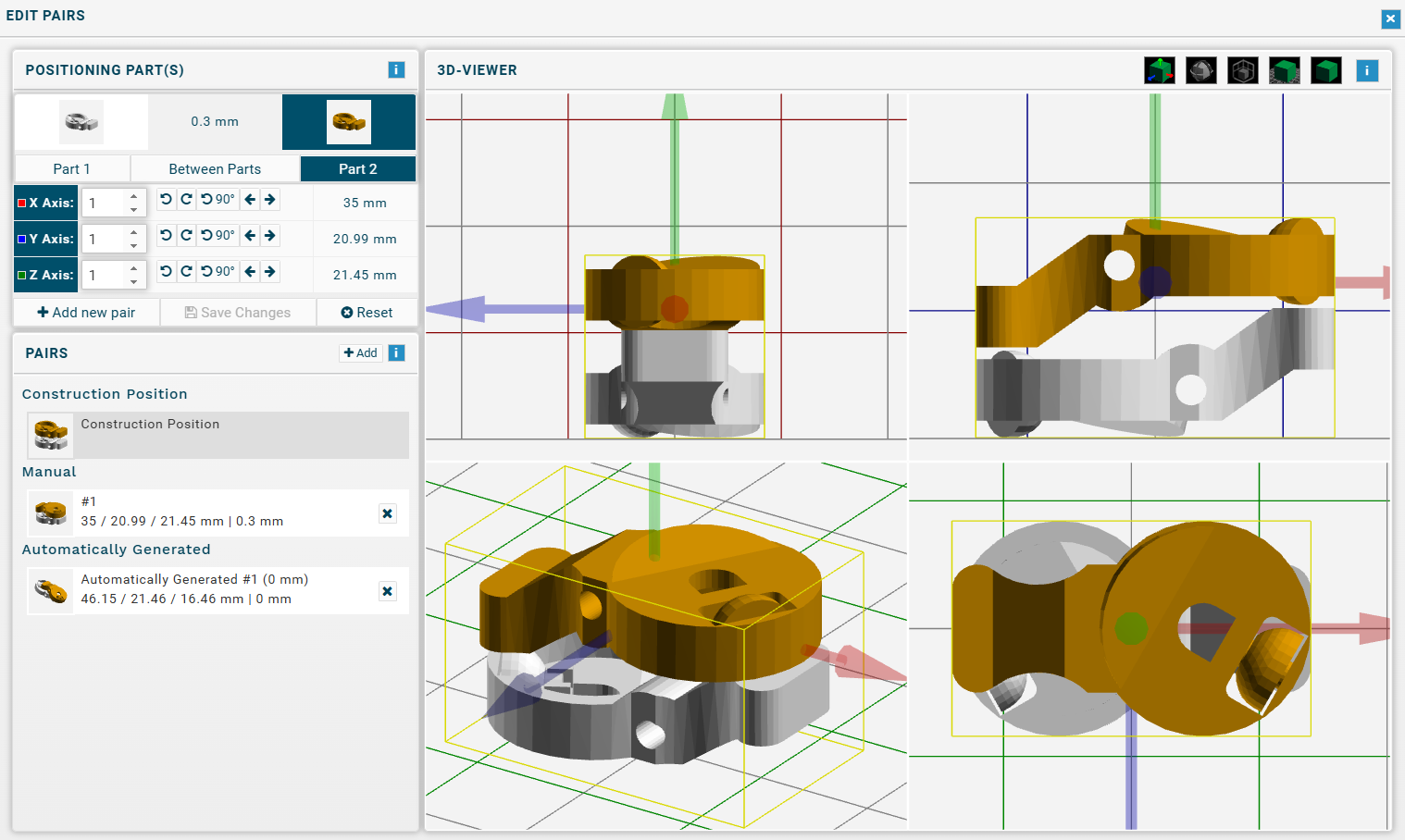Image resolution: width=1405 pixels, height=840 pixels.
Task: Click the sphere view icon in 3D-Viewer
Action: [x=1201, y=70]
